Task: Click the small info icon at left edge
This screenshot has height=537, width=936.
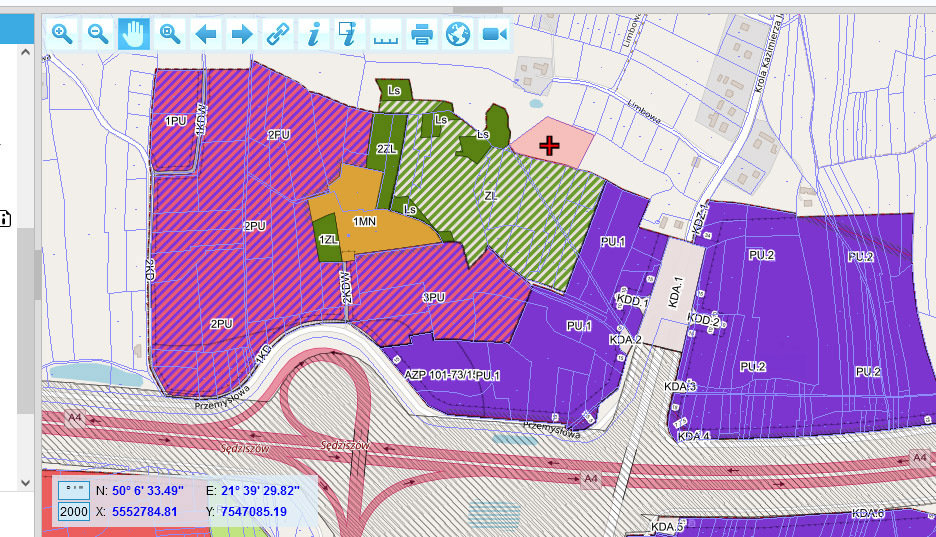Action: tap(5, 219)
